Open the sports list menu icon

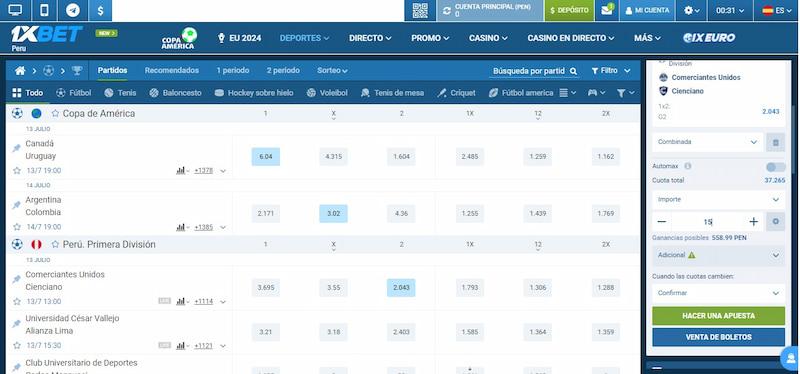pos(567,93)
